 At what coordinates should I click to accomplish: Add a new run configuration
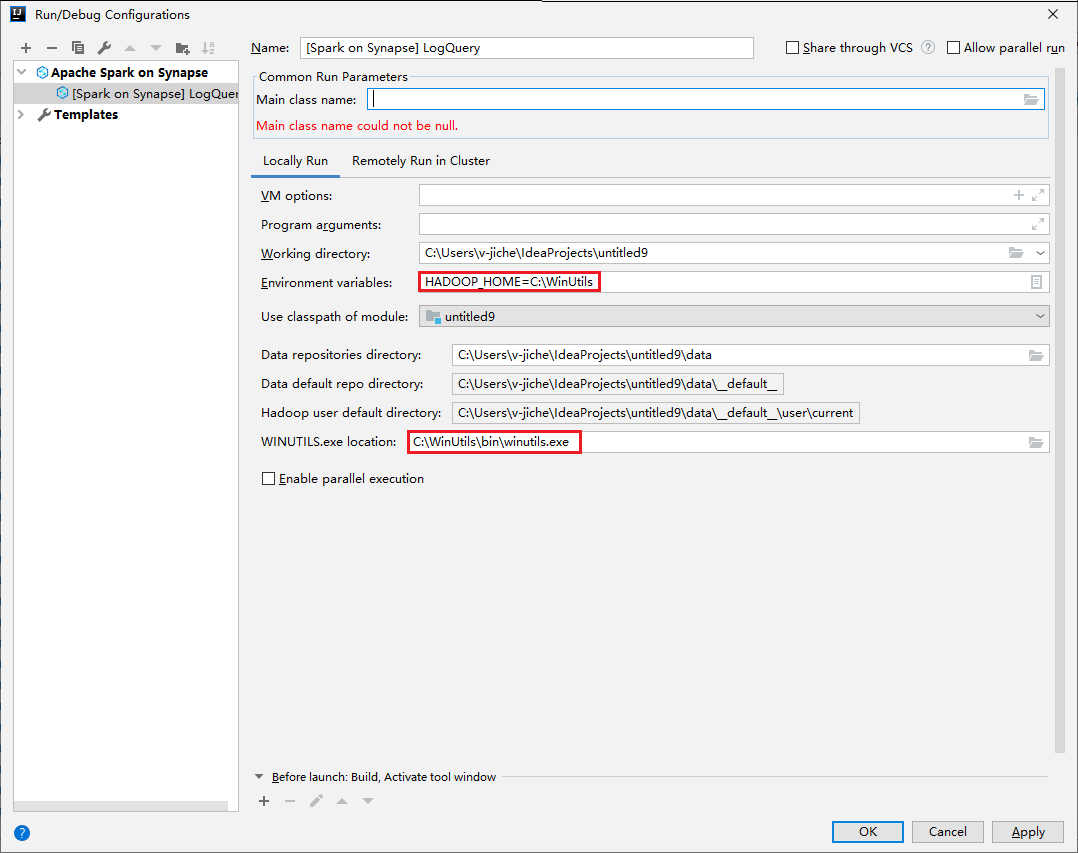click(x=25, y=47)
